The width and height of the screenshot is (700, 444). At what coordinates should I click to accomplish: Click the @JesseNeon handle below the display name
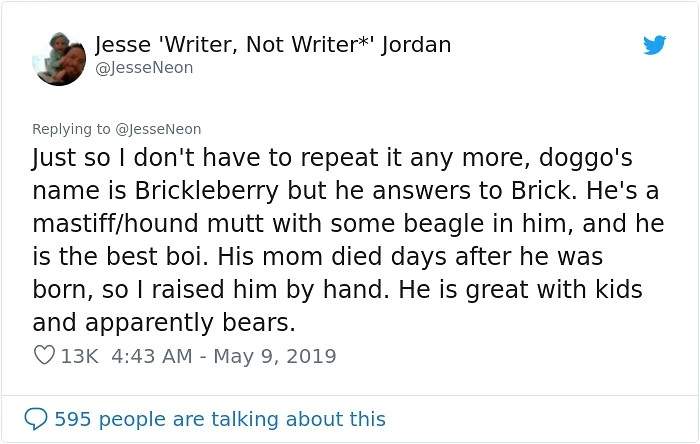[x=143, y=68]
